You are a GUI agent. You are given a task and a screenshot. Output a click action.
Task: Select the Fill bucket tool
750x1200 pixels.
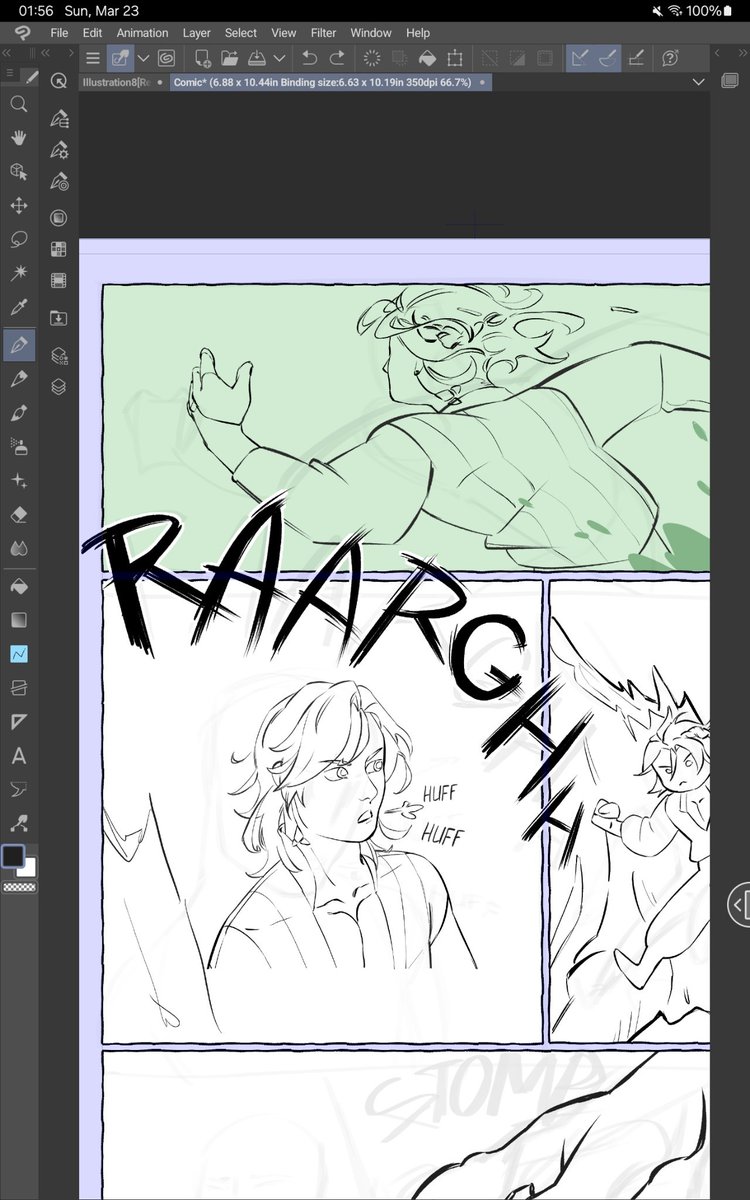pos(18,585)
